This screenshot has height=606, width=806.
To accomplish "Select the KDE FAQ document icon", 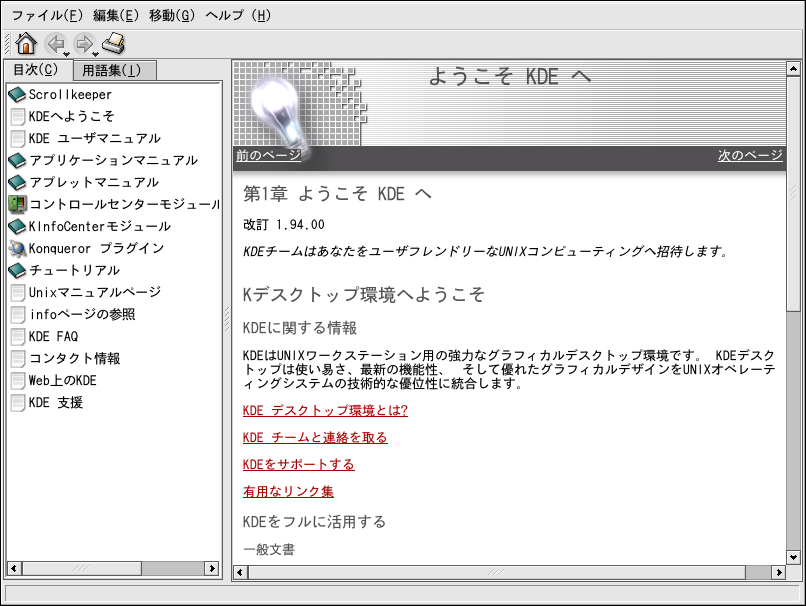I will point(17,337).
